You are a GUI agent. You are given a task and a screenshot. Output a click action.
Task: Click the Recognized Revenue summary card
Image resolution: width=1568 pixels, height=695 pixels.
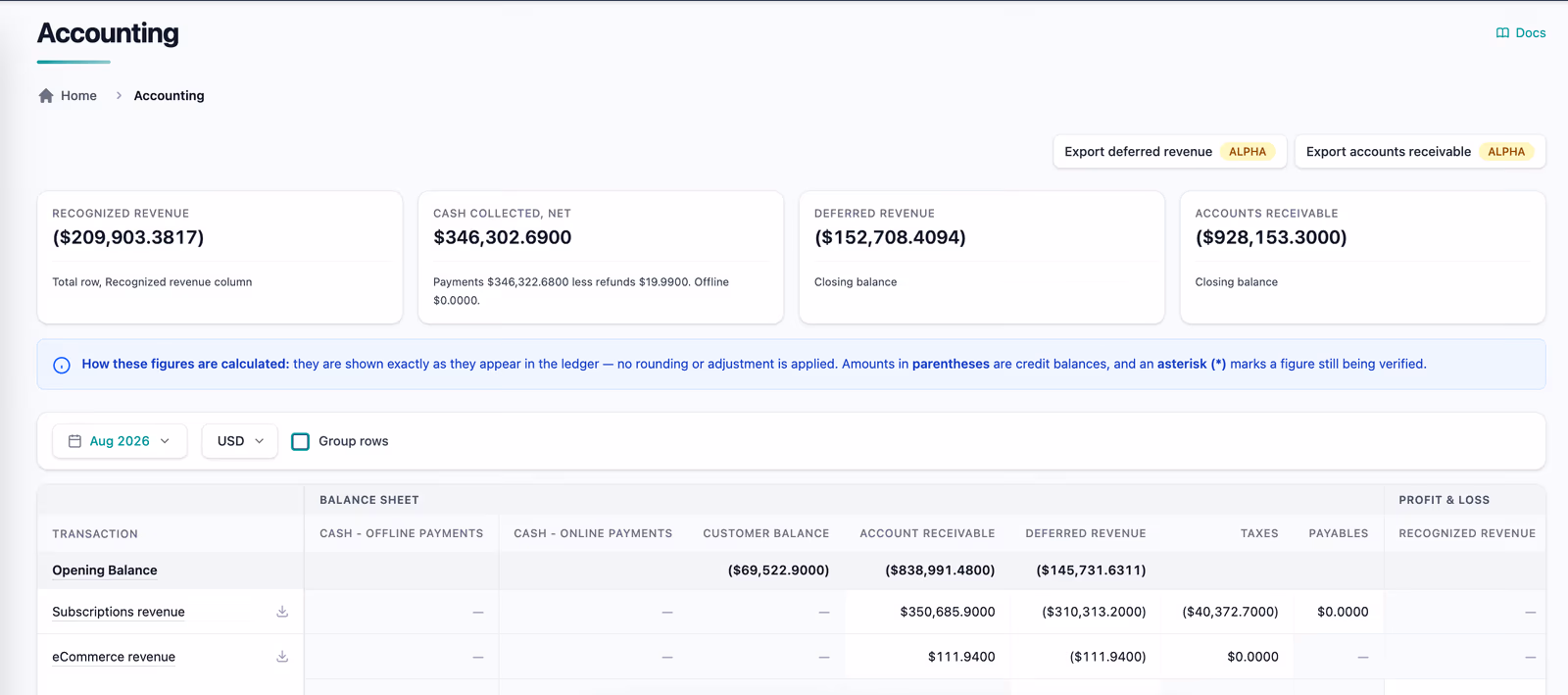tap(220, 257)
